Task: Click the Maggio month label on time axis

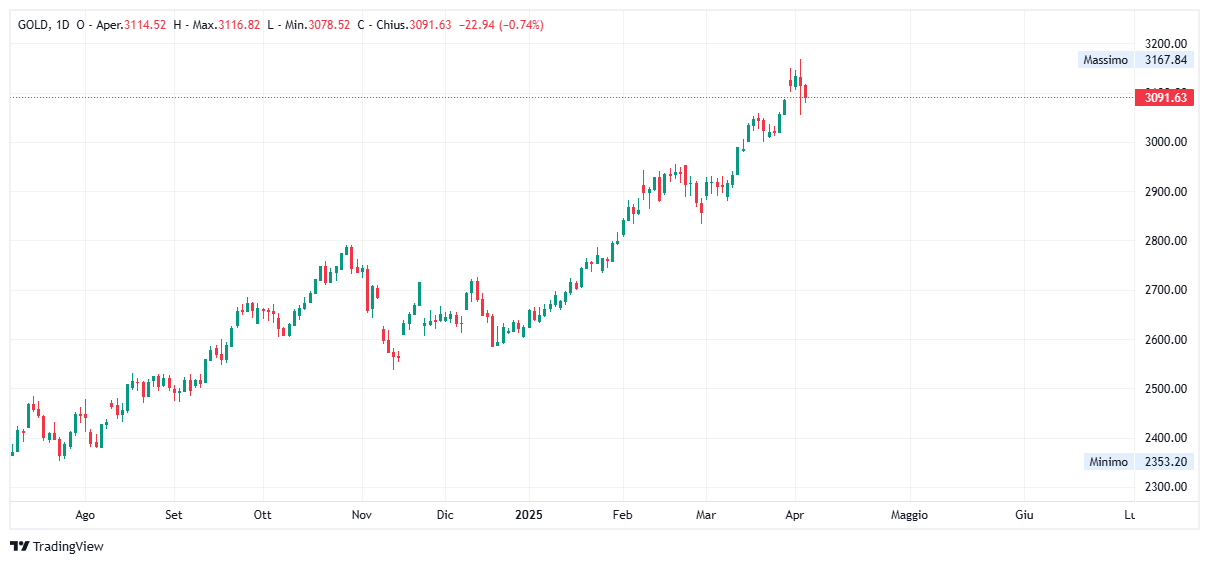Action: pyautogui.click(x=909, y=515)
